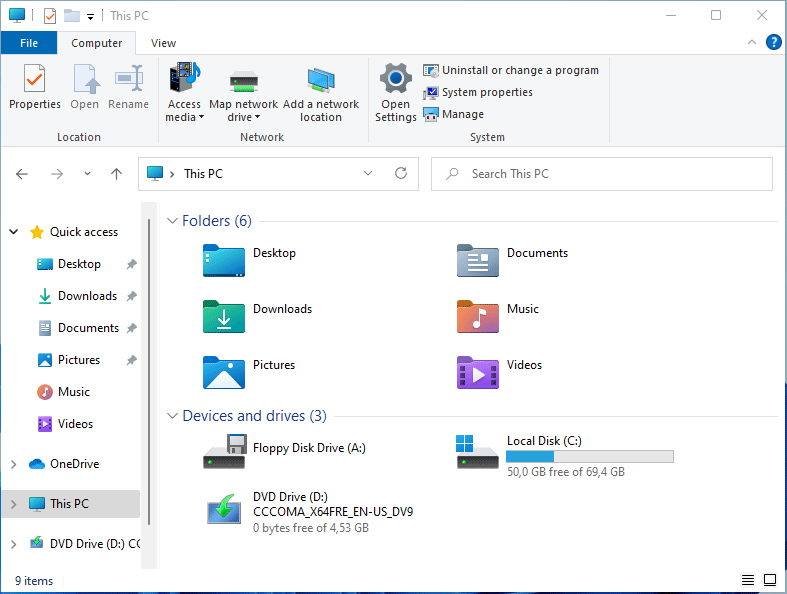Image resolution: width=787 pixels, height=594 pixels.
Task: Open the Access media menu
Action: (x=184, y=92)
